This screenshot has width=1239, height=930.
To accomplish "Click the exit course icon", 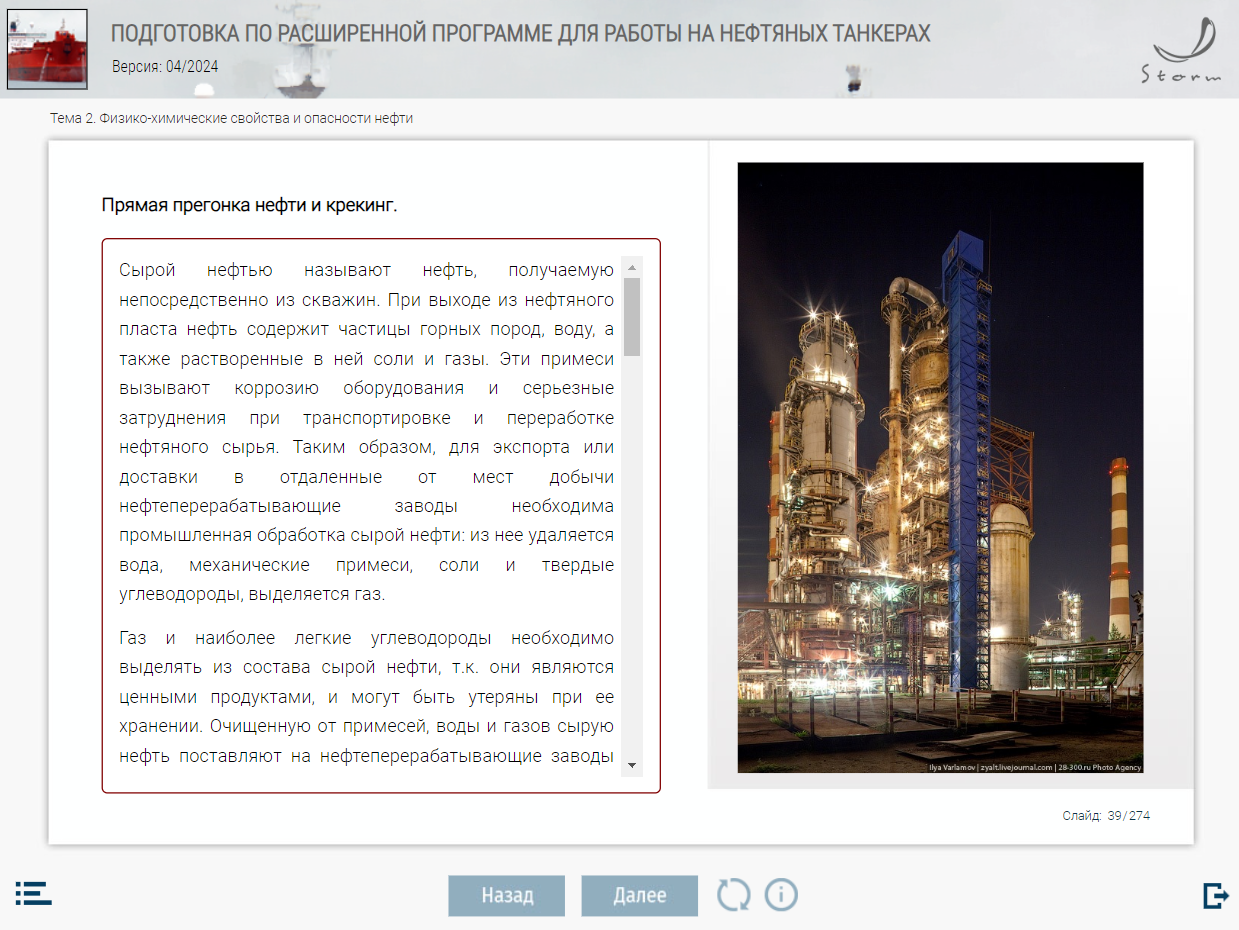I will tap(1215, 894).
